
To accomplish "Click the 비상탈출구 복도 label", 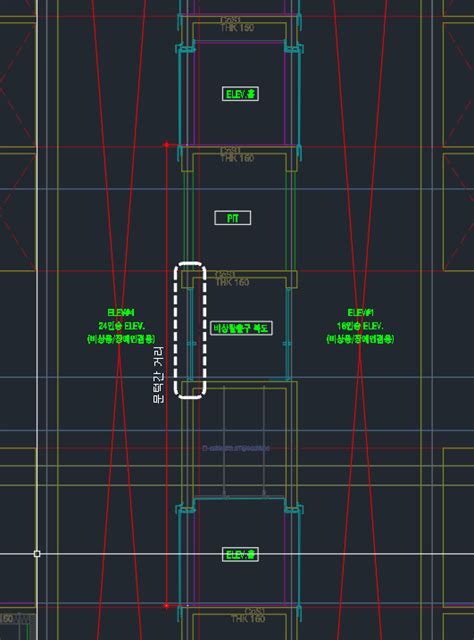I will tap(241, 328).
